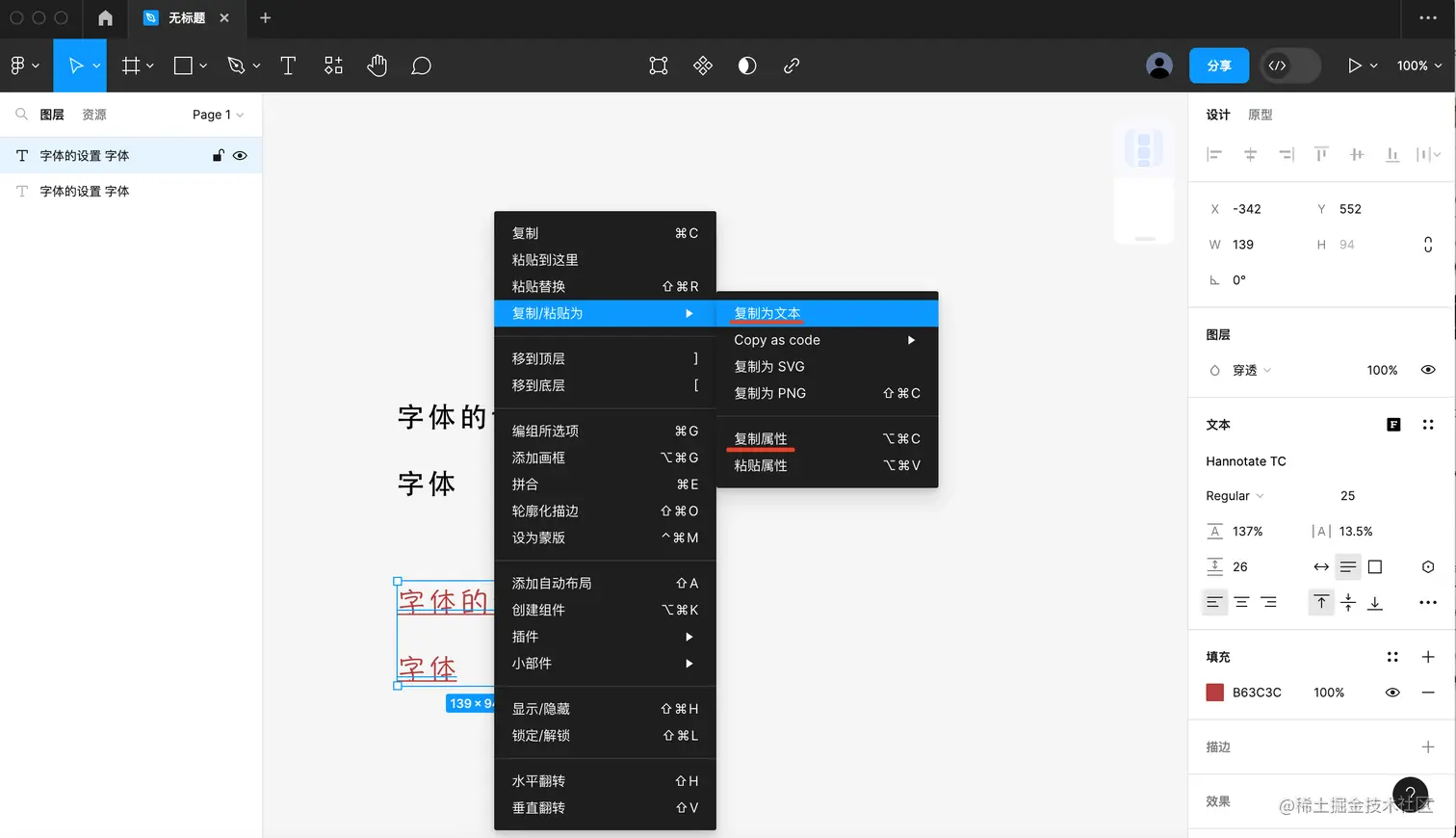
Task: Expand present play options arrow
Action: [1373, 65]
